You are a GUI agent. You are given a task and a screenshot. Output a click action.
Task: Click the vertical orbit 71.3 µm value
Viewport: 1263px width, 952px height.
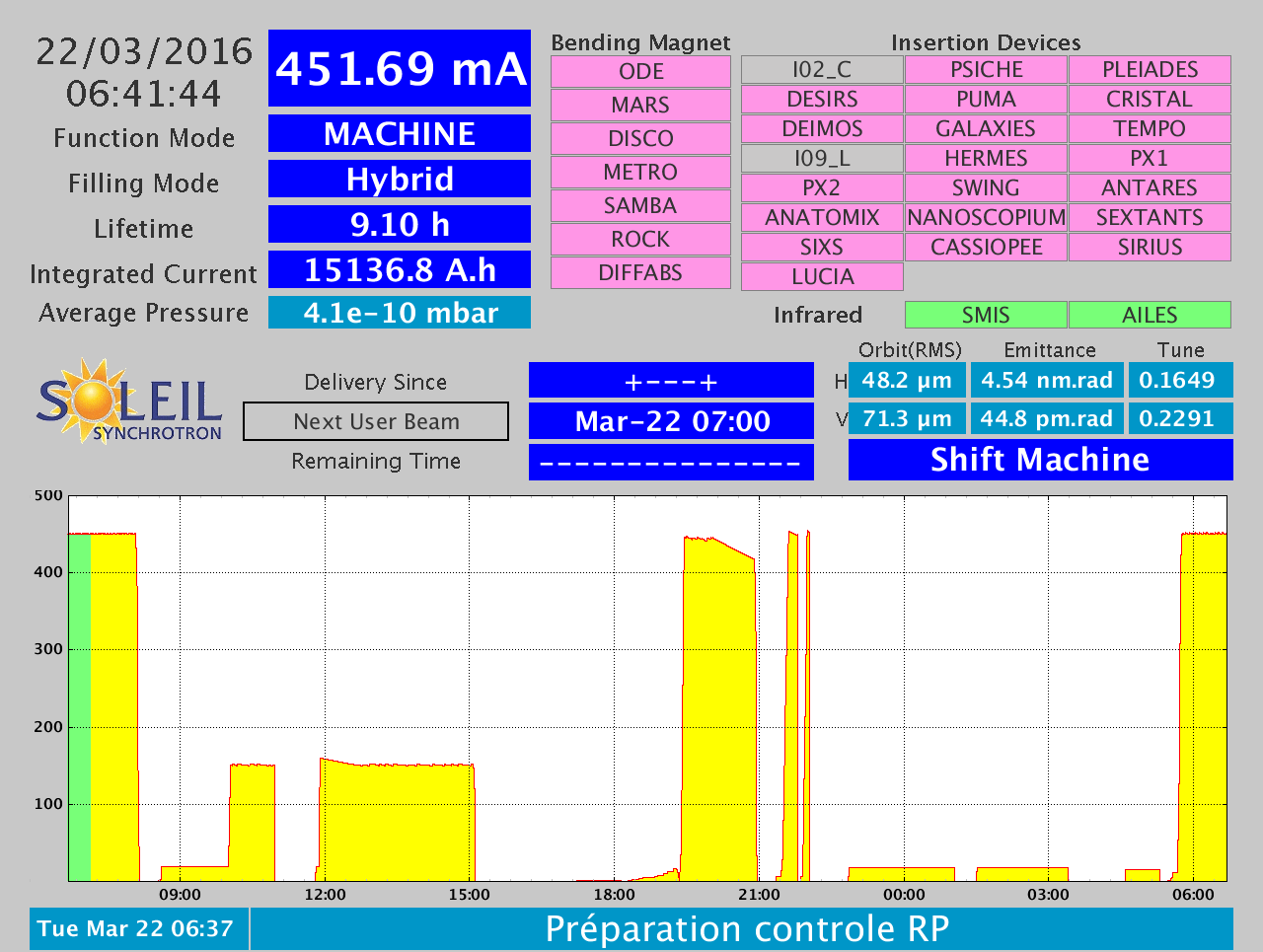point(907,418)
